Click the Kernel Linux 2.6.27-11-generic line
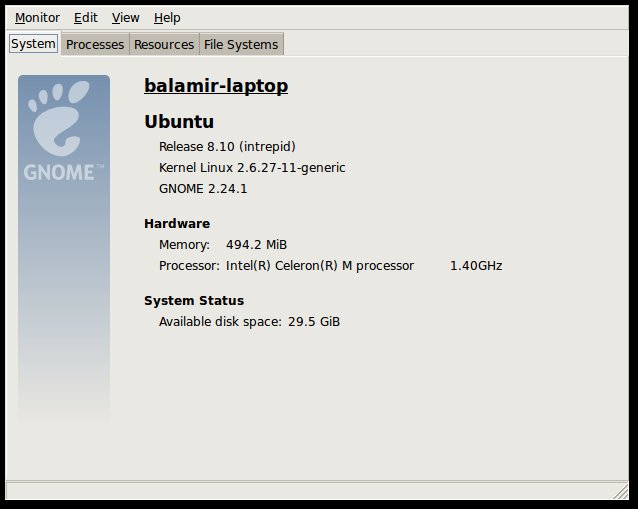 coord(252,168)
